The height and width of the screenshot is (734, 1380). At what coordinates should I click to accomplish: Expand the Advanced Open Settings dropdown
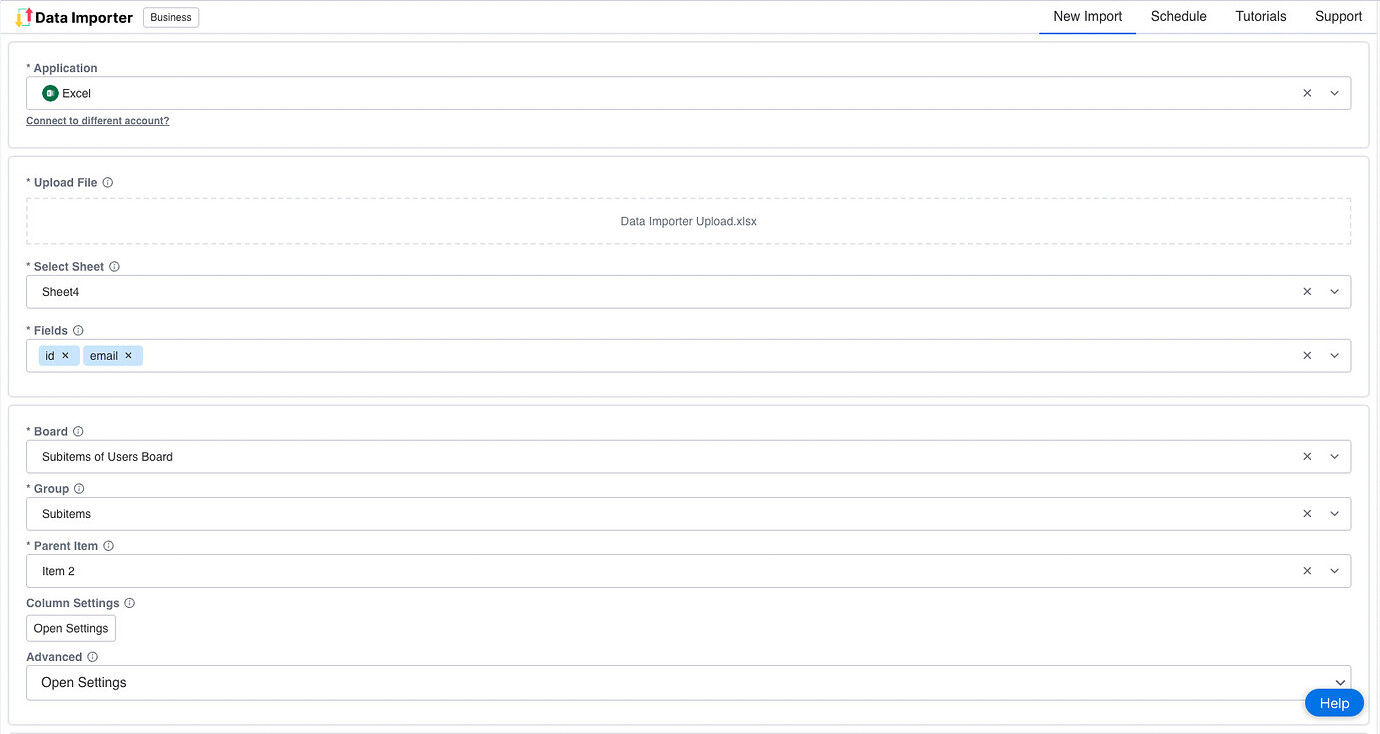[1341, 682]
